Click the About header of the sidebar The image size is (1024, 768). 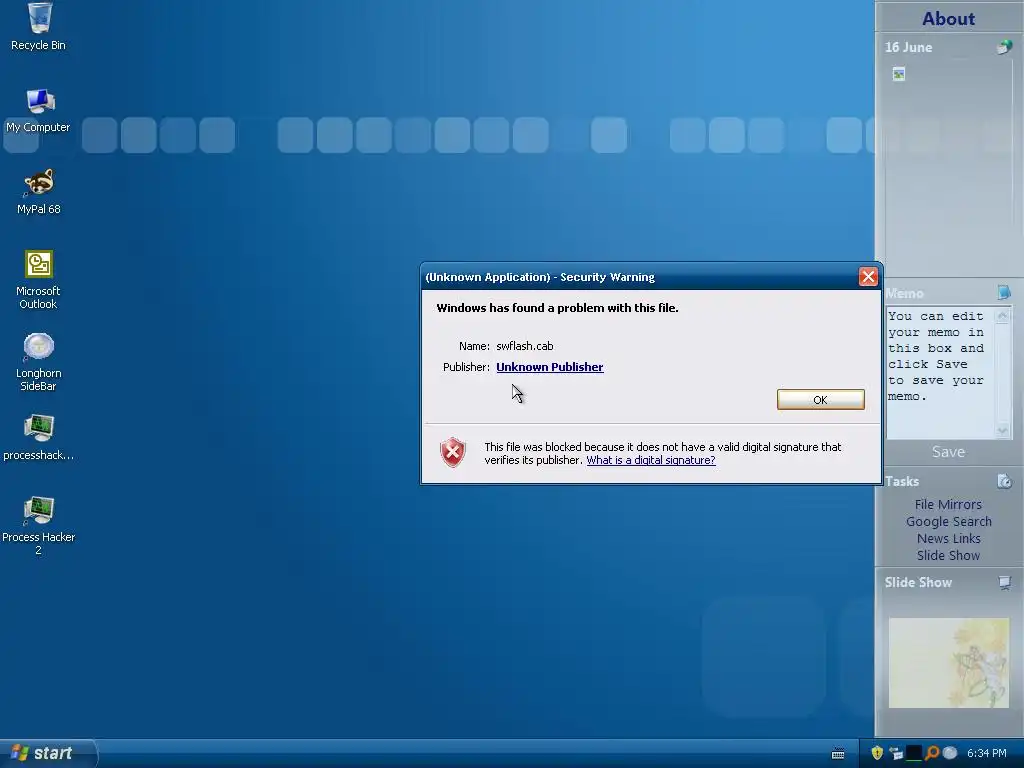coord(948,18)
